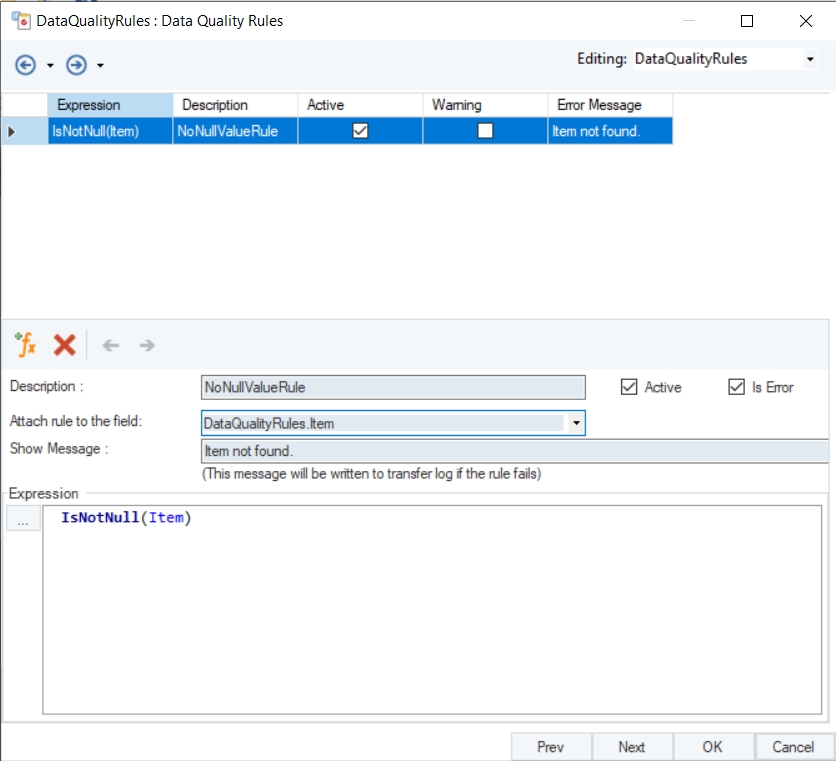This screenshot has width=836, height=761.
Task: Toggle the Is Error checkbox
Action: tap(737, 387)
